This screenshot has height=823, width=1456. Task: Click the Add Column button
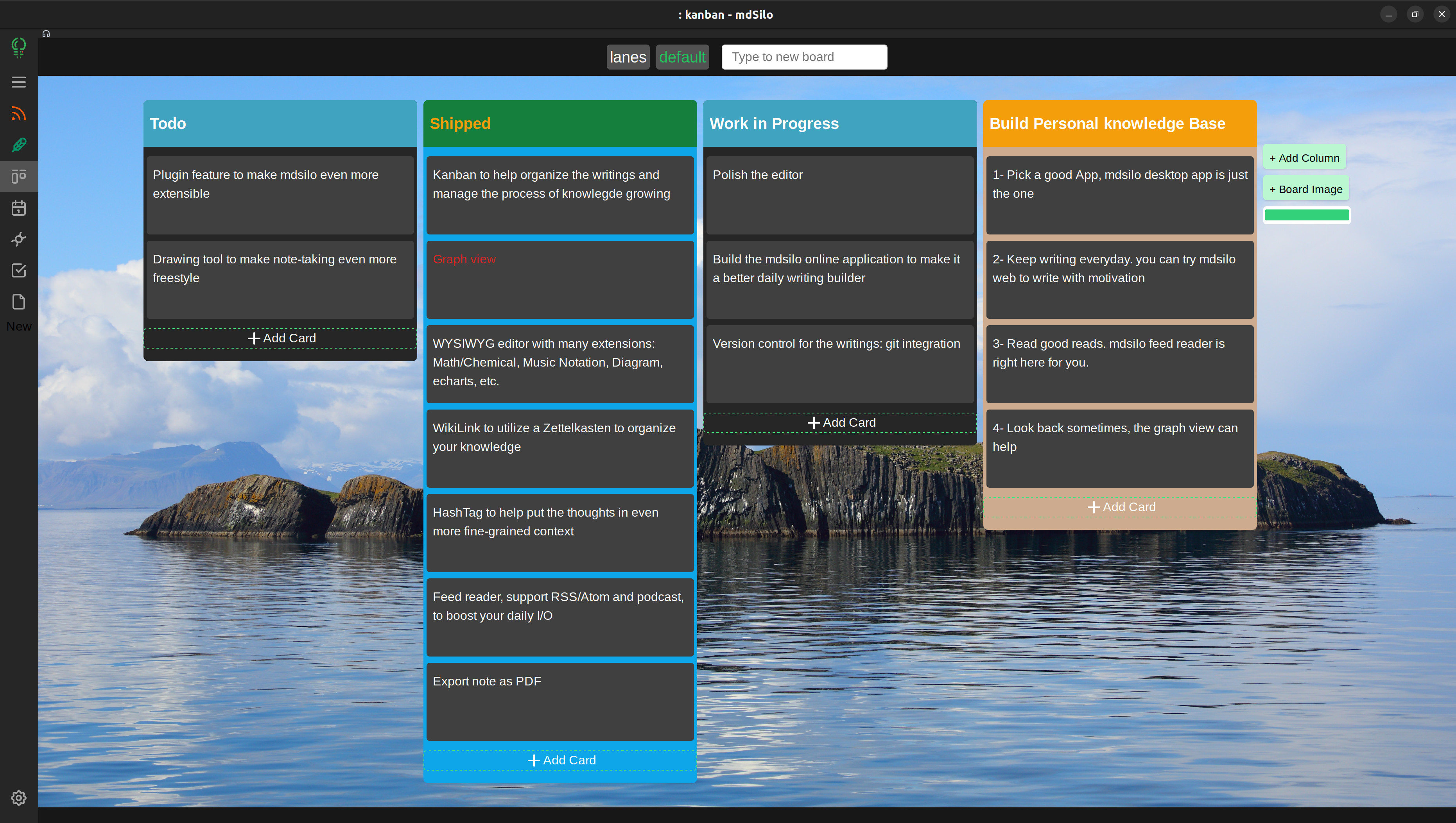tap(1304, 158)
